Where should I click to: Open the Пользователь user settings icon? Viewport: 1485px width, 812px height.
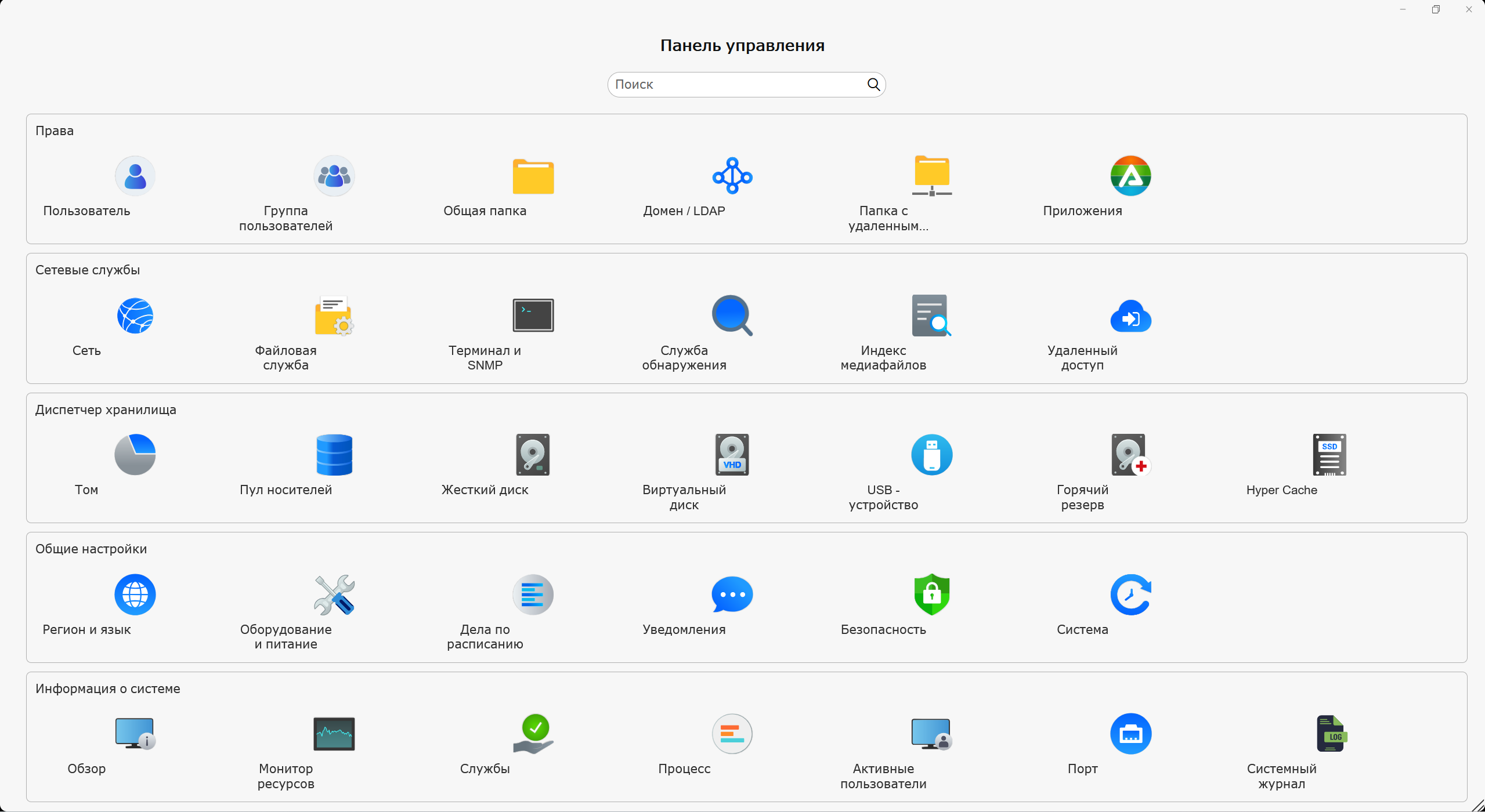[135, 176]
